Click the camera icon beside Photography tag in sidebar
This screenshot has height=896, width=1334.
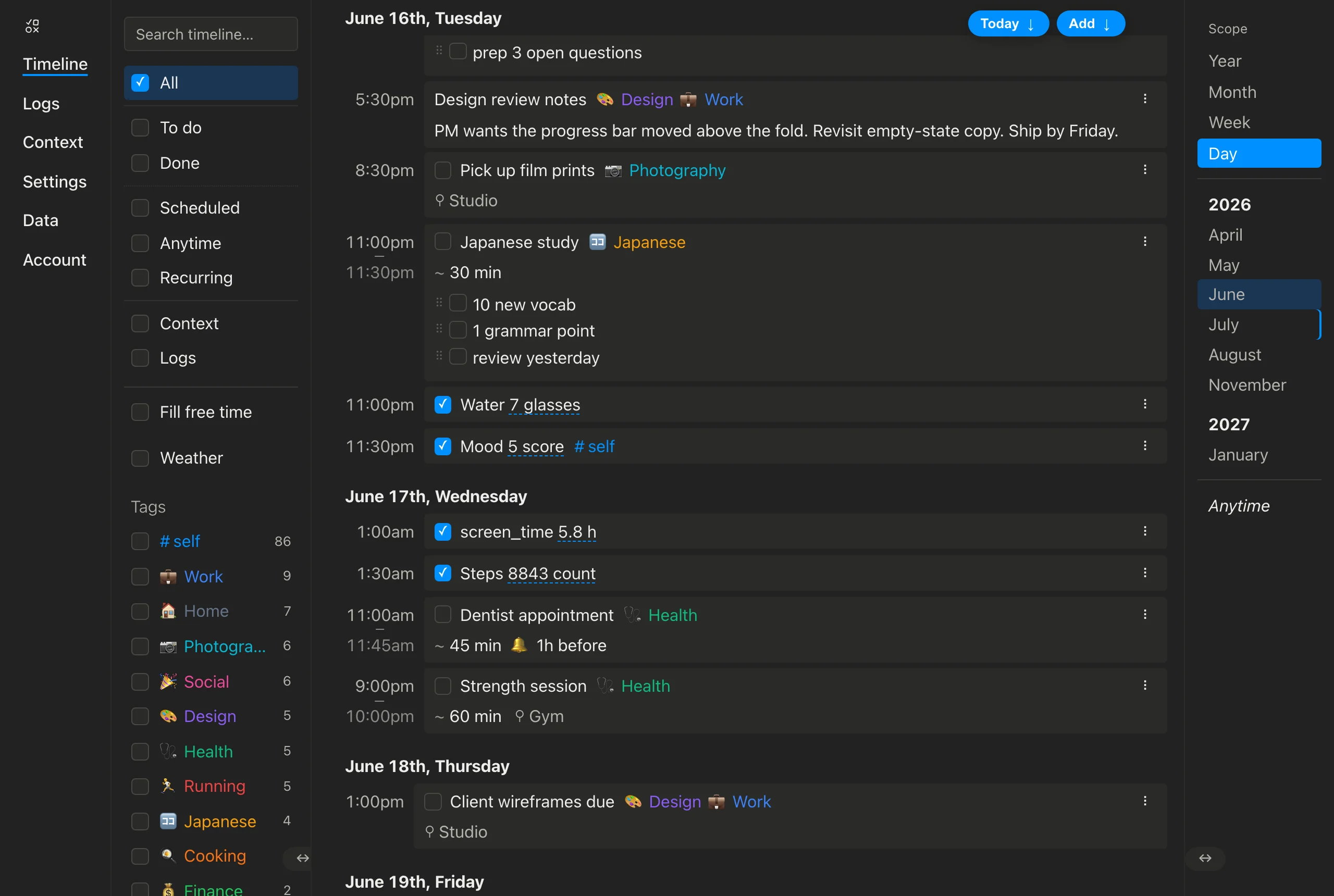(x=168, y=647)
